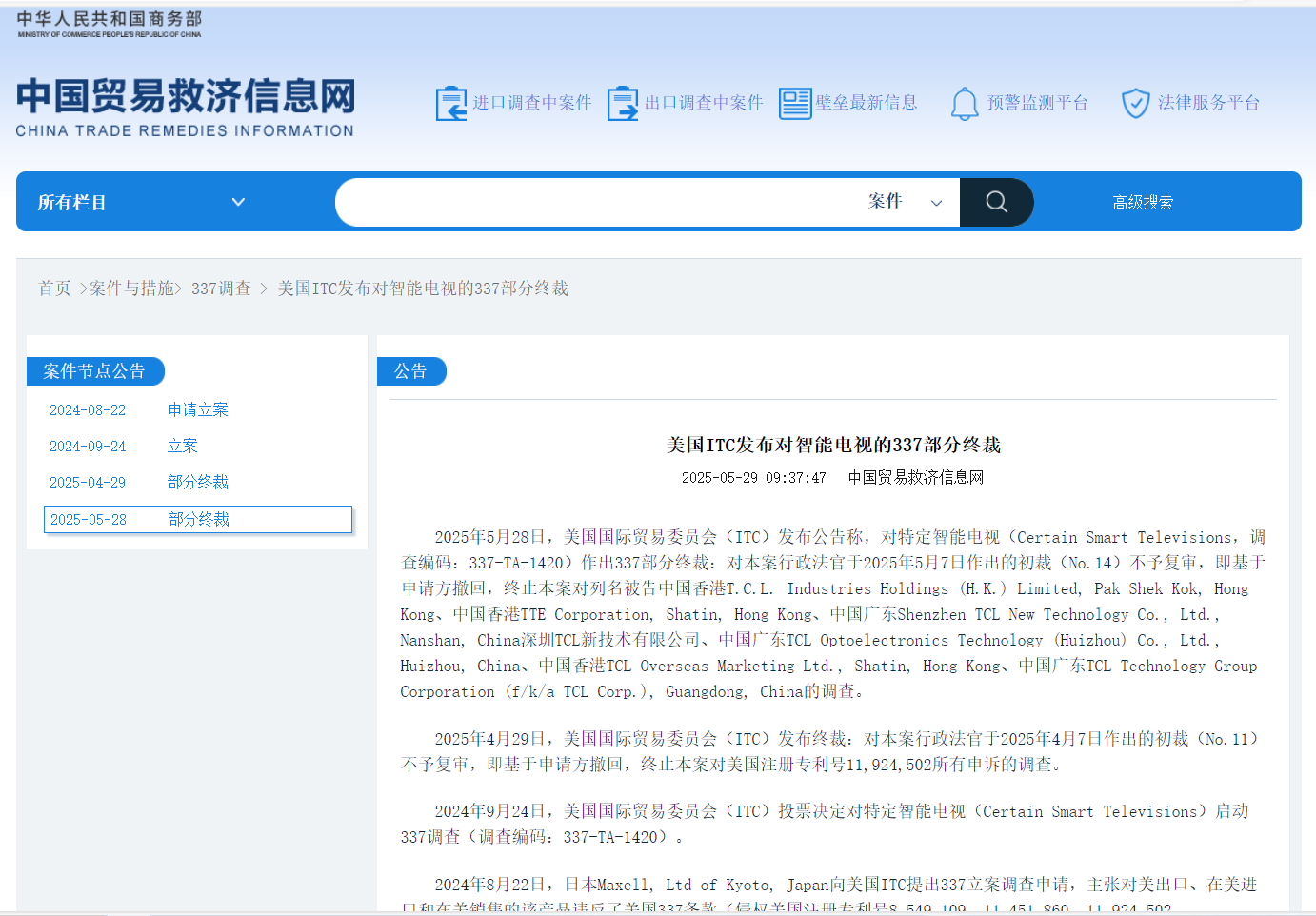This screenshot has height=916, width=1316.
Task: Click the 壁垒最新信息 news icon
Action: (x=795, y=103)
